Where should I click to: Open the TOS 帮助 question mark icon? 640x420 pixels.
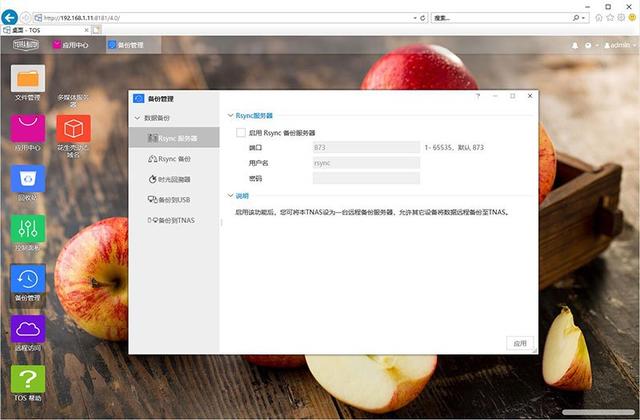click(28, 379)
